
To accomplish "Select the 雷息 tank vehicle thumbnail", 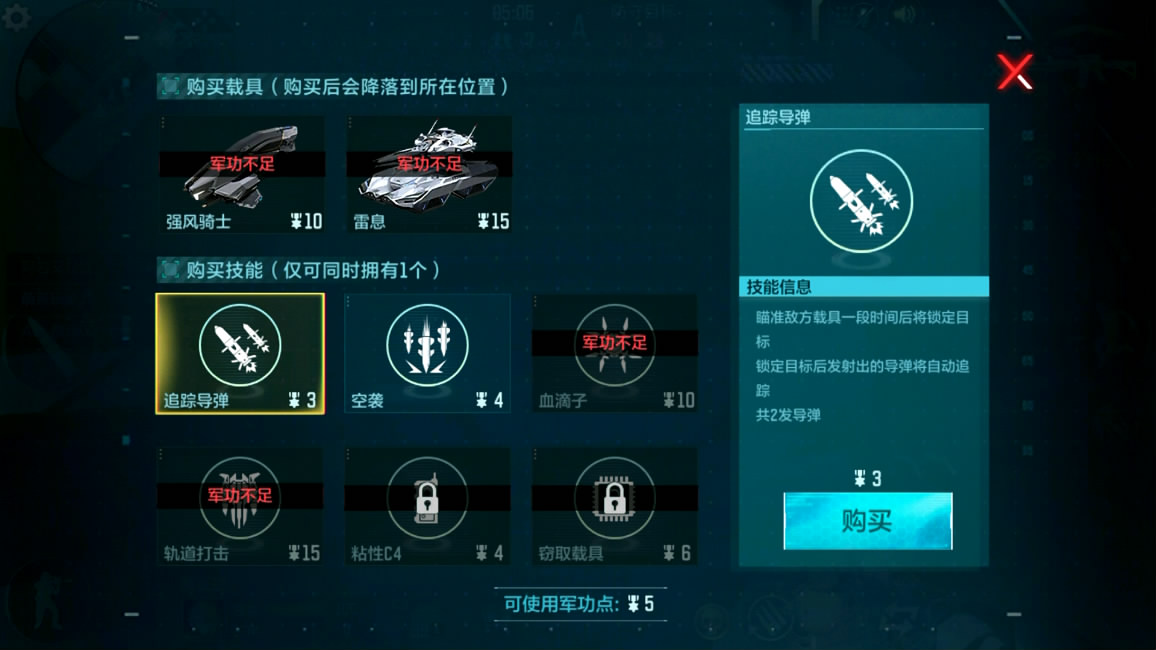I will click(429, 174).
